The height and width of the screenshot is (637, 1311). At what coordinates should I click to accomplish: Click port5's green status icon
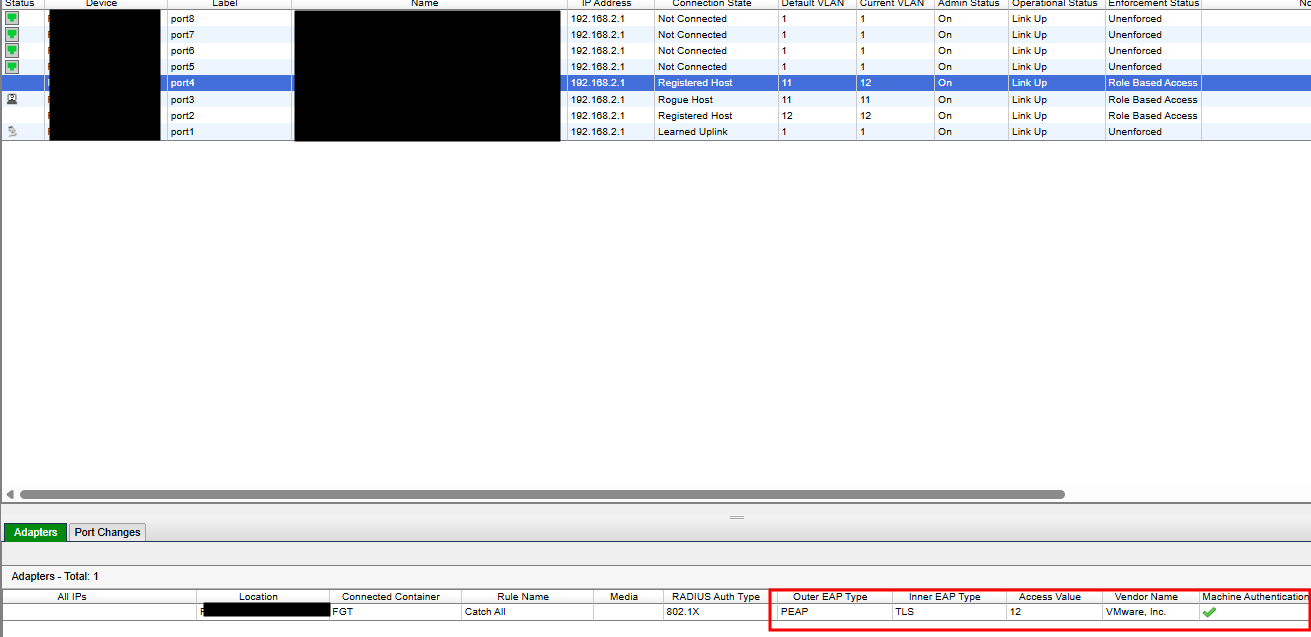coord(10,66)
